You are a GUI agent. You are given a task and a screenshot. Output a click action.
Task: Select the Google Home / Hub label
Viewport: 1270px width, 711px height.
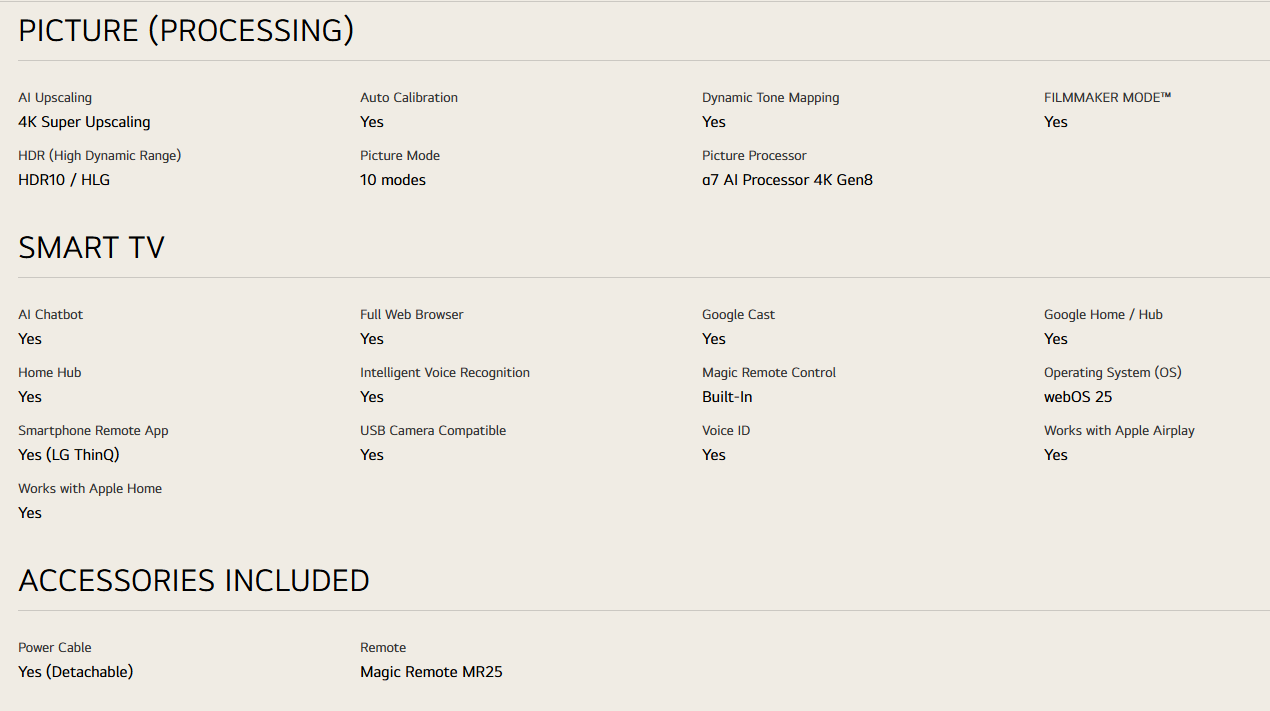tap(1103, 315)
